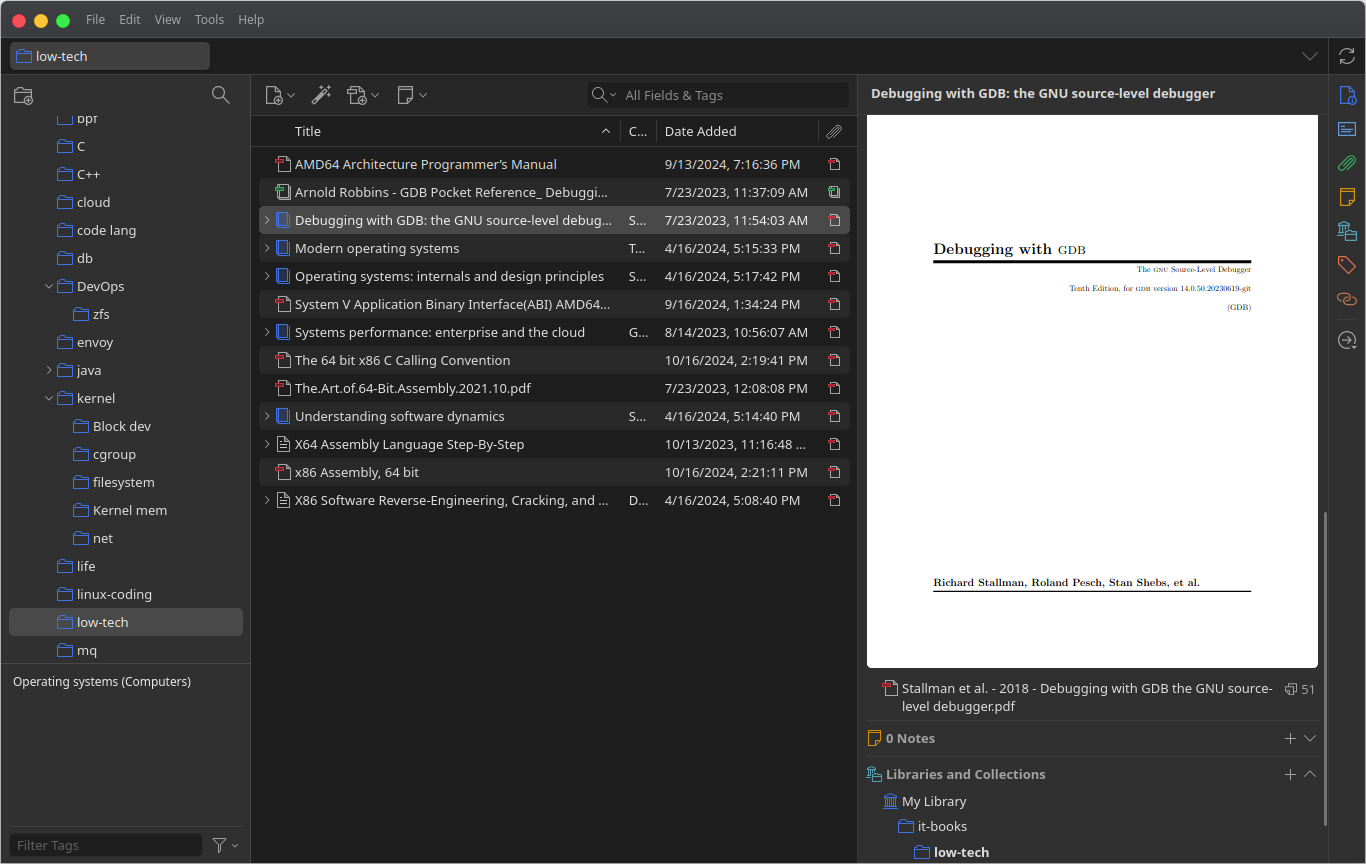Viewport: 1366px width, 864px height.
Task: Jump to Tags section in side pane
Action: coord(1347,265)
